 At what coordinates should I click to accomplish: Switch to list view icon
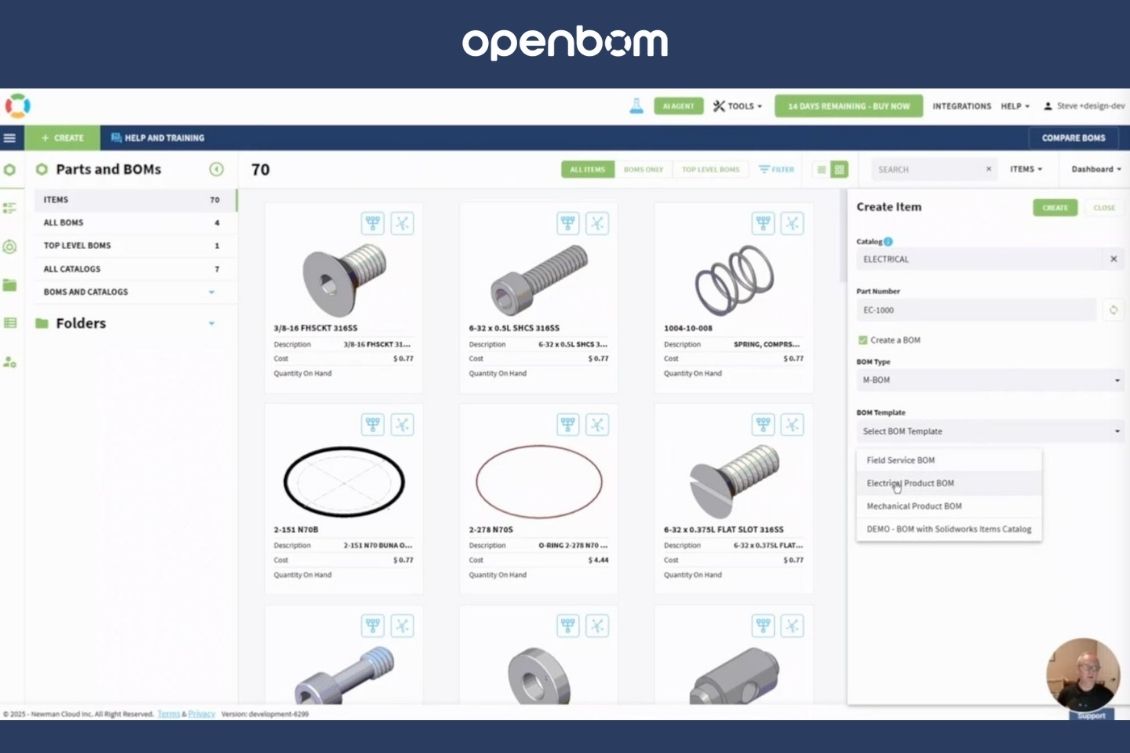point(821,169)
